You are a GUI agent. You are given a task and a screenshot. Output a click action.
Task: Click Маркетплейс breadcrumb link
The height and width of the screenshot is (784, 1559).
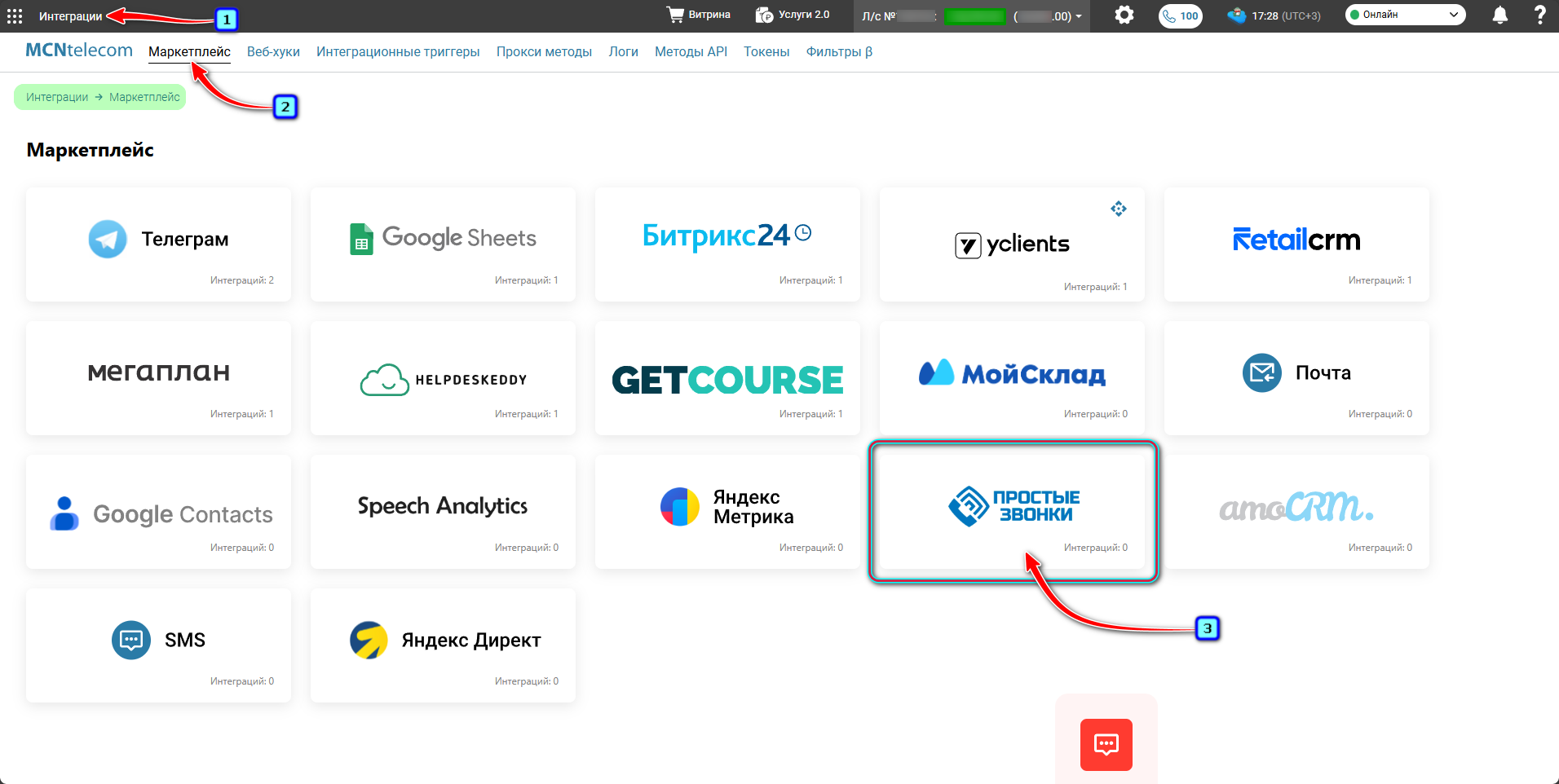click(x=144, y=97)
